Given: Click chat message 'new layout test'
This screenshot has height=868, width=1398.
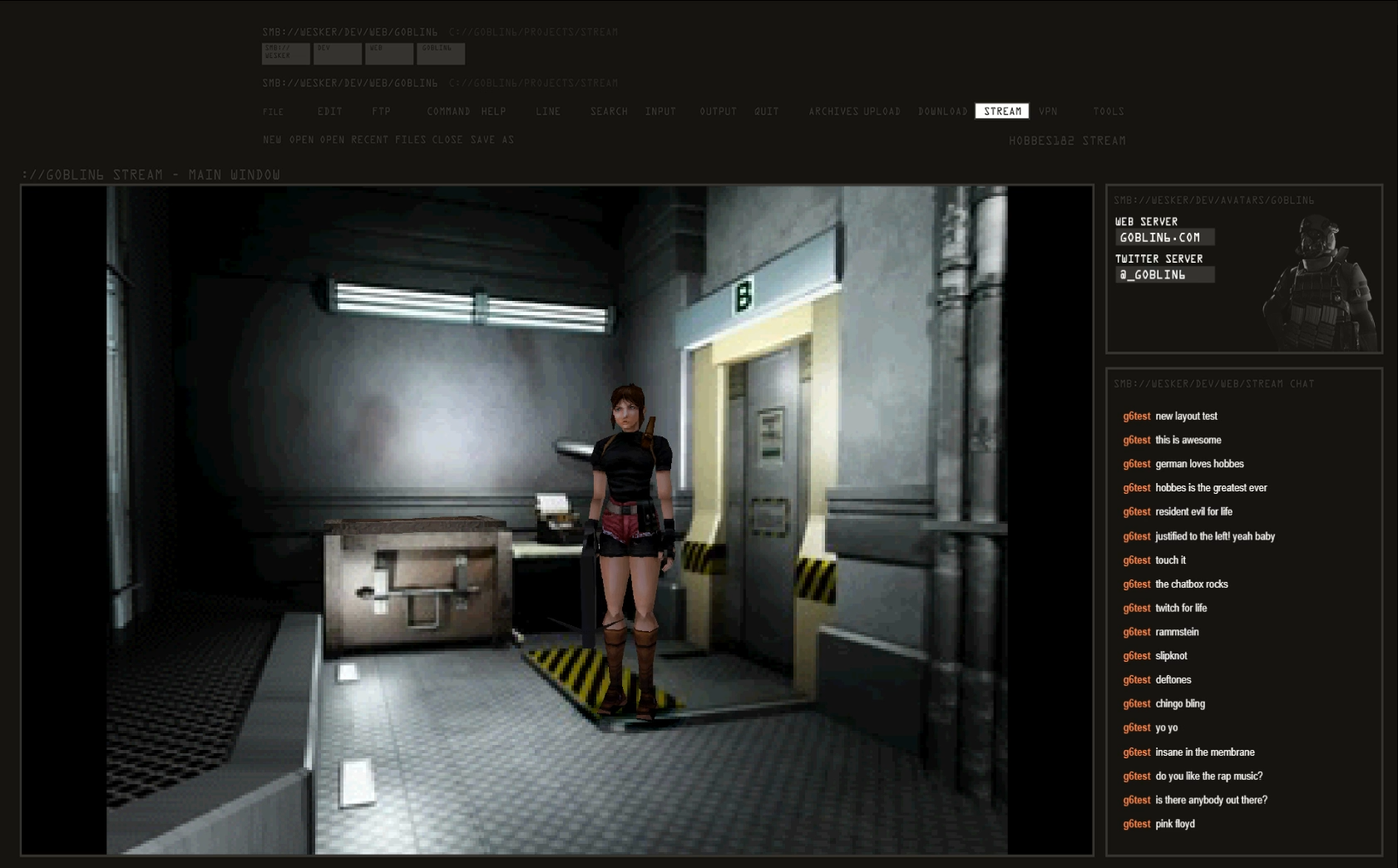Looking at the screenshot, I should tap(1186, 417).
